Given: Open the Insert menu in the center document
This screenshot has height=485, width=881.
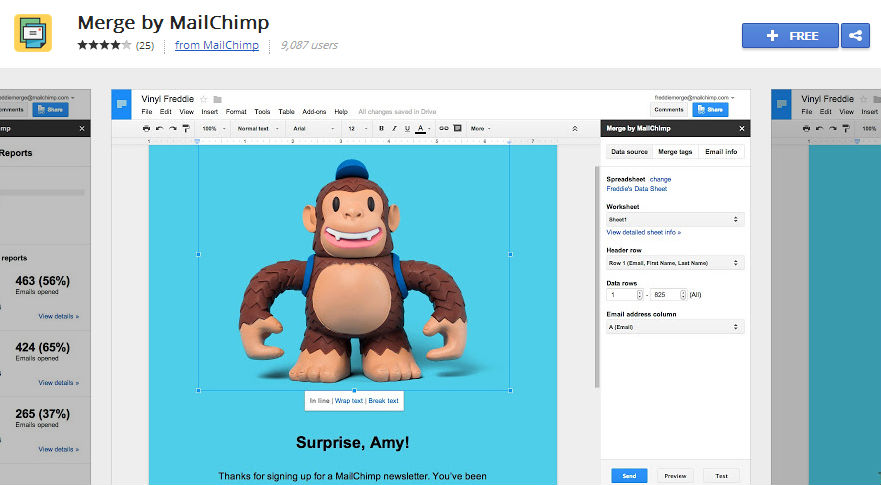Looking at the screenshot, I should 210,112.
